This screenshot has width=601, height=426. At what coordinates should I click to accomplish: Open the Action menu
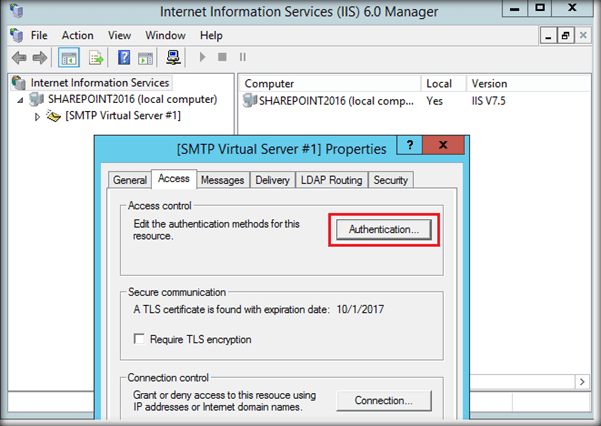(x=77, y=35)
